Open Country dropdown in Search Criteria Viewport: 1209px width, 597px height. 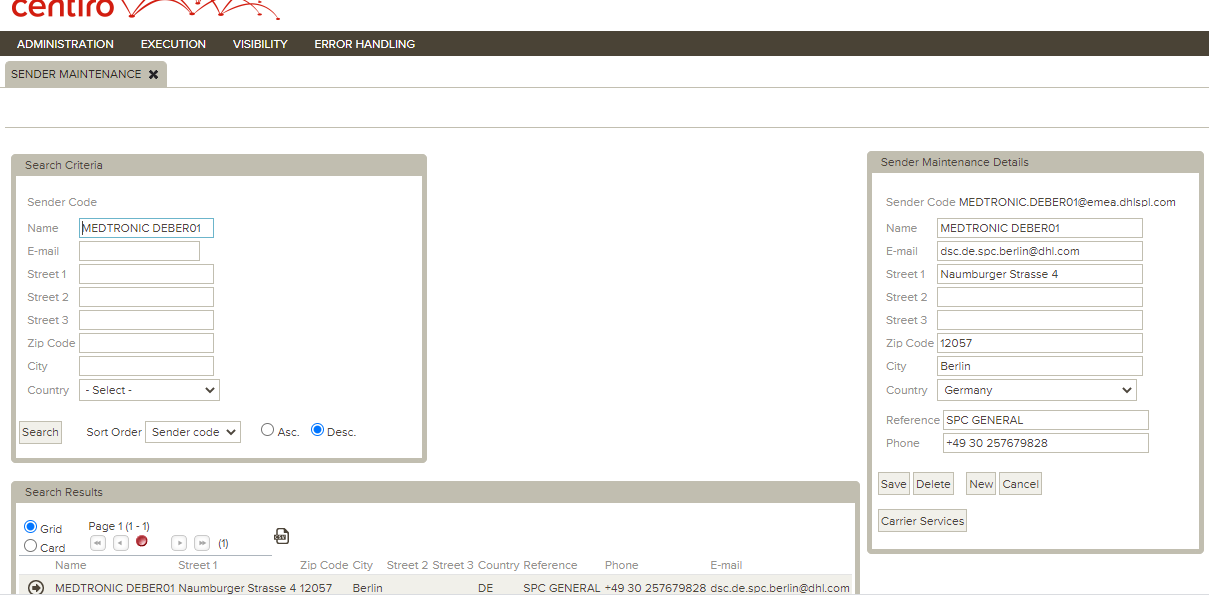150,390
